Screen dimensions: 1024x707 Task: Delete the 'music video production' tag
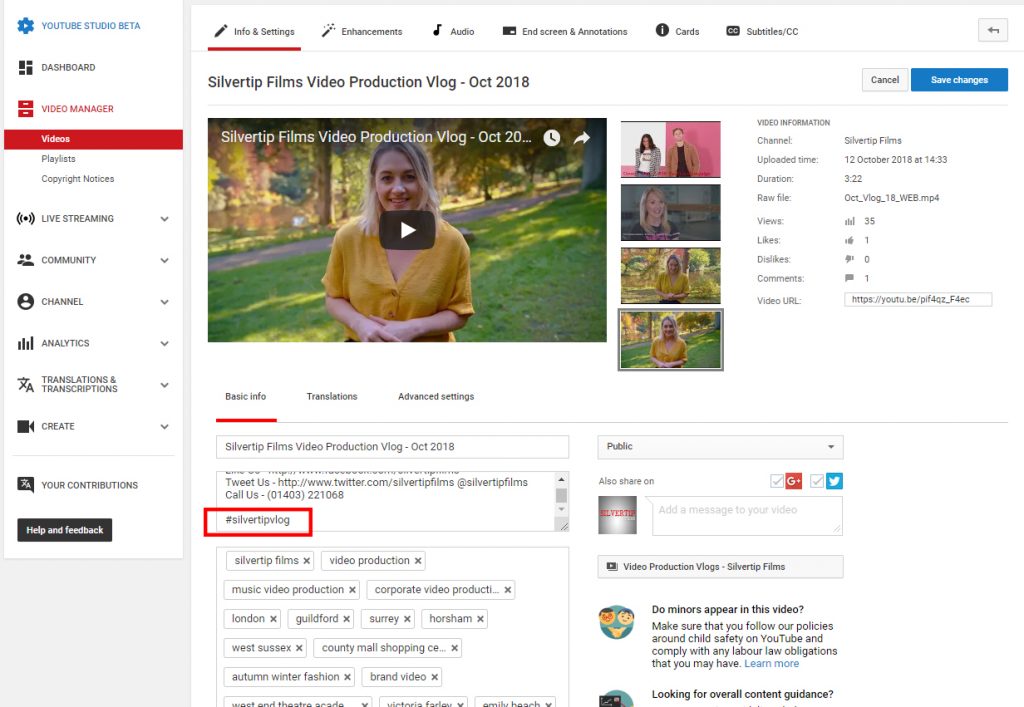click(352, 590)
